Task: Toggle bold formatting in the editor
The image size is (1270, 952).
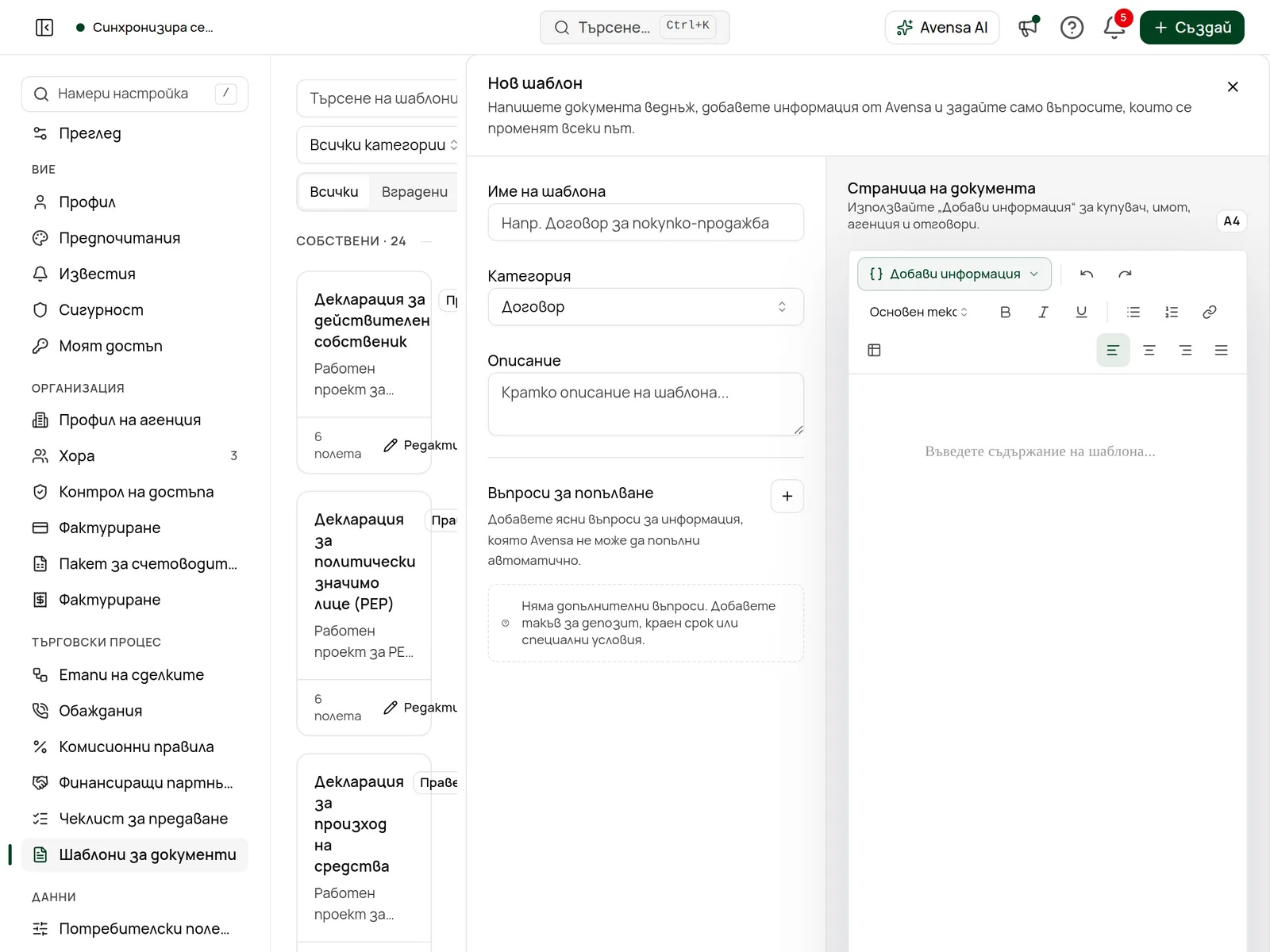Action: click(x=1005, y=312)
